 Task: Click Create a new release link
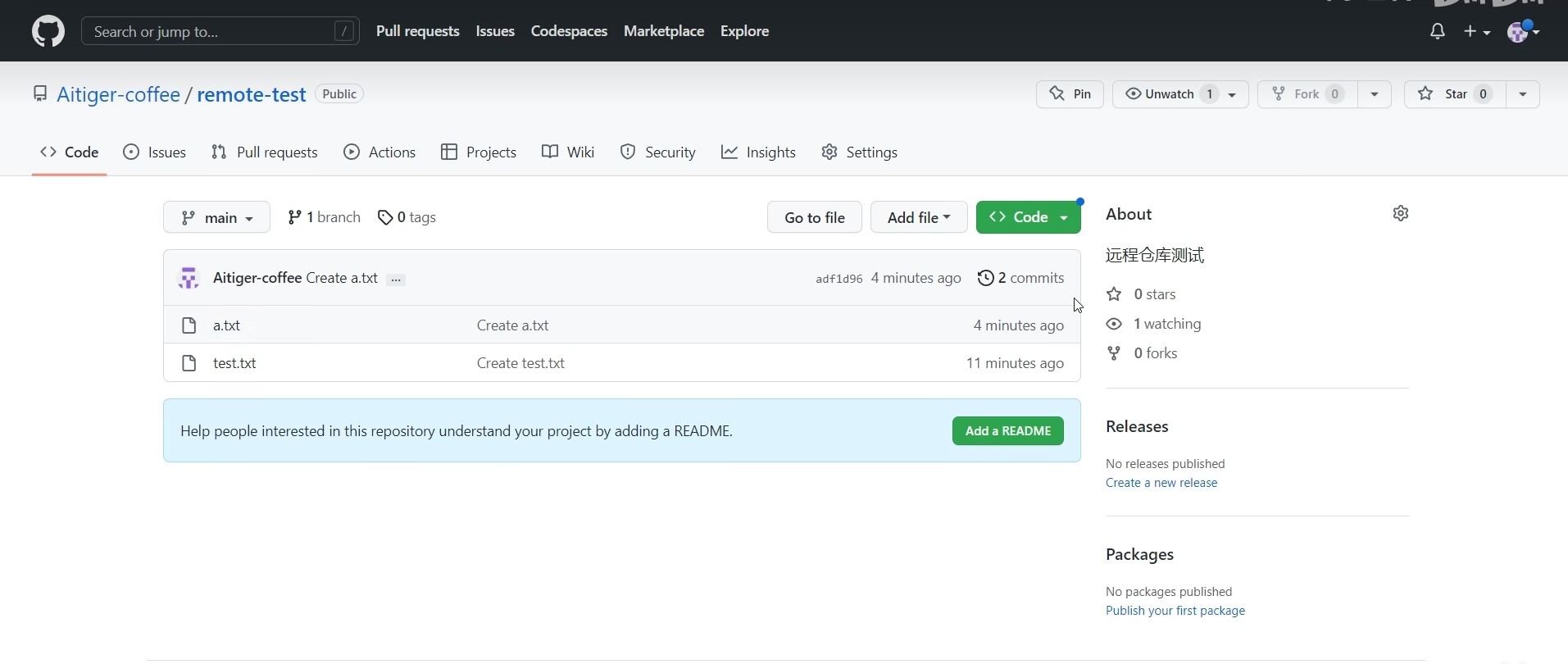(x=1161, y=483)
